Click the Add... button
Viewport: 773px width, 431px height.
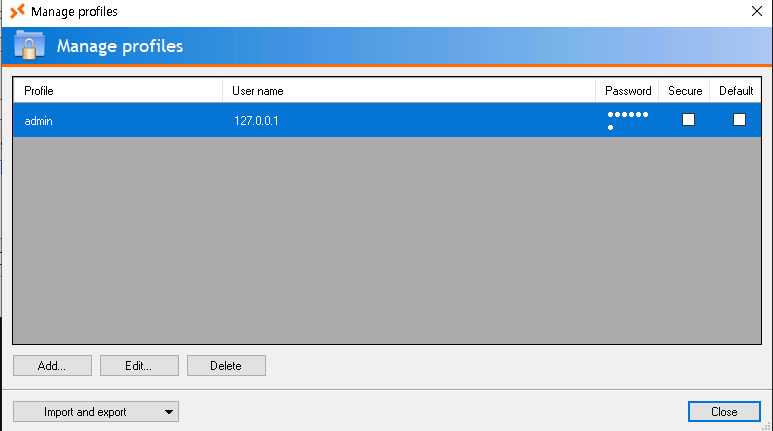coord(52,366)
